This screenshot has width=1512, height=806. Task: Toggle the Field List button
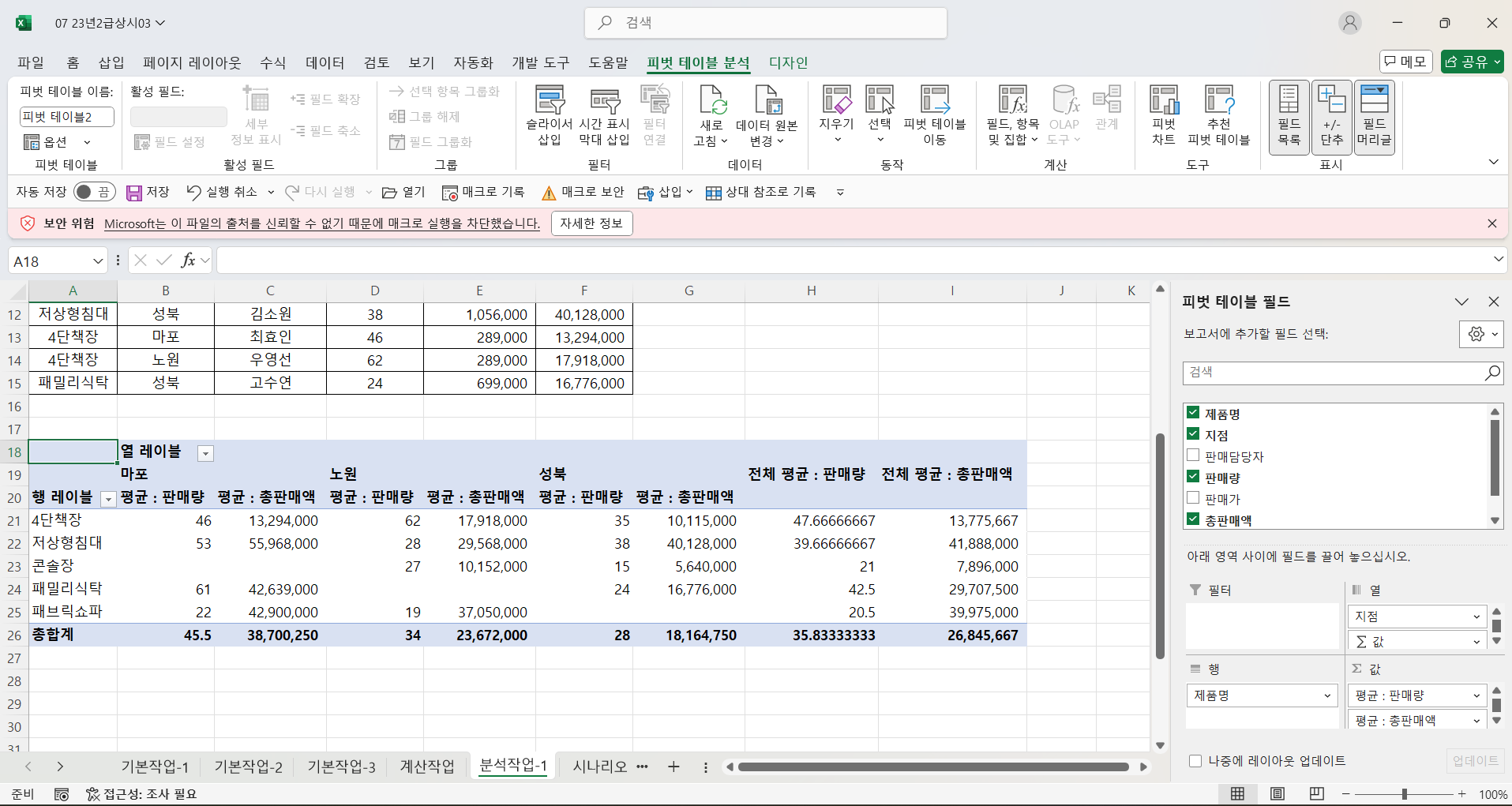pyautogui.click(x=1289, y=117)
